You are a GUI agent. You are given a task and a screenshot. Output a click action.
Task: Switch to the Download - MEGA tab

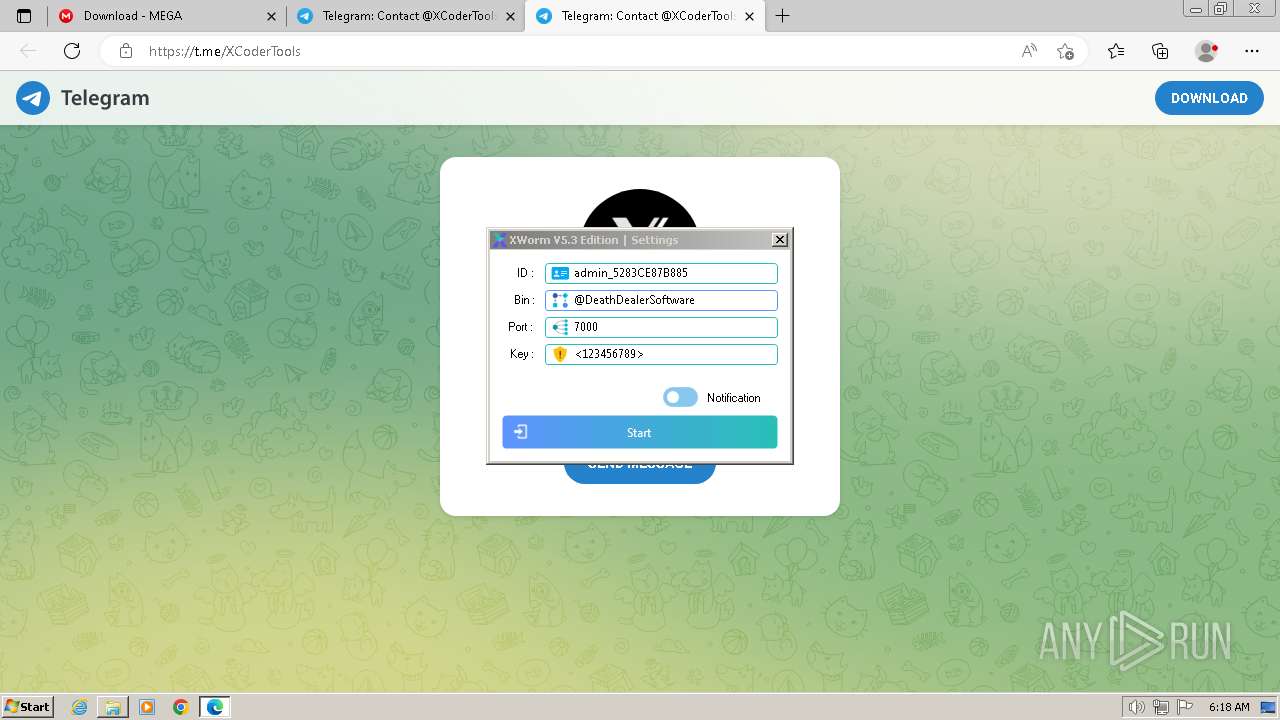tap(167, 16)
